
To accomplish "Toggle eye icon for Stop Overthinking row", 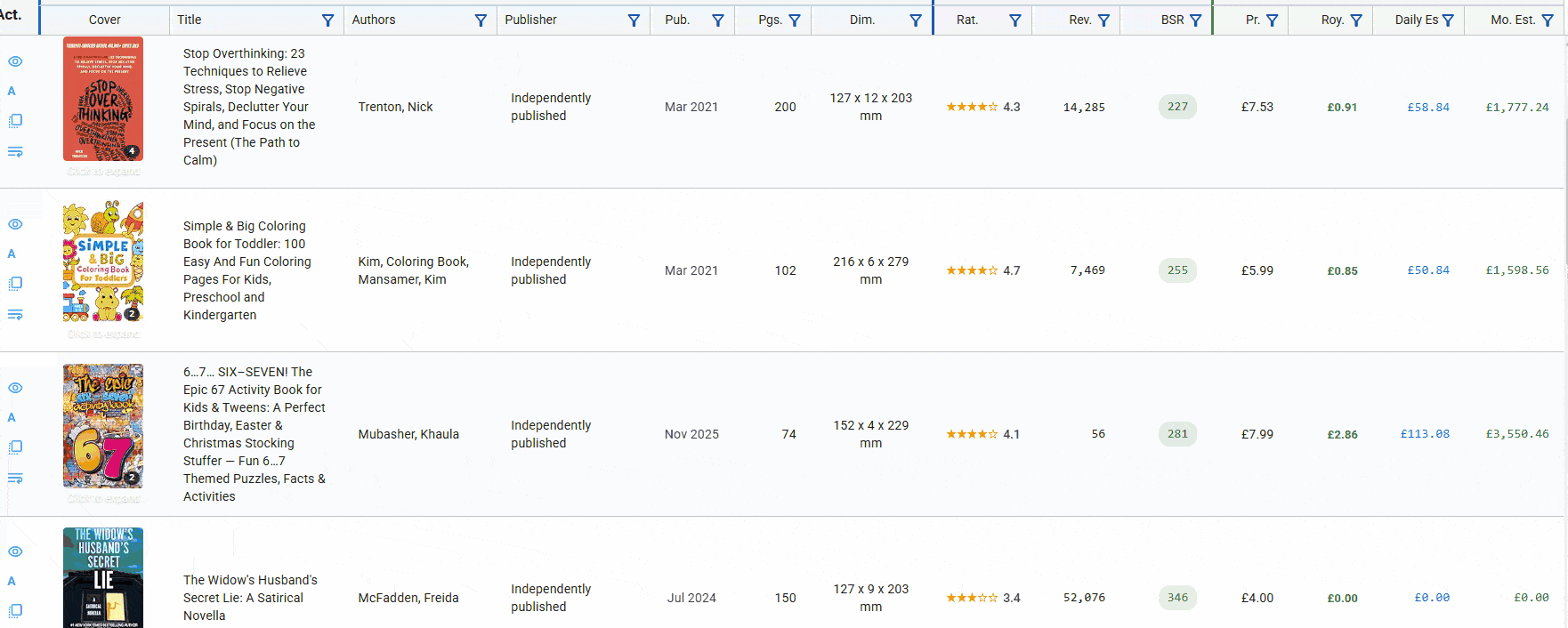I will (15, 61).
